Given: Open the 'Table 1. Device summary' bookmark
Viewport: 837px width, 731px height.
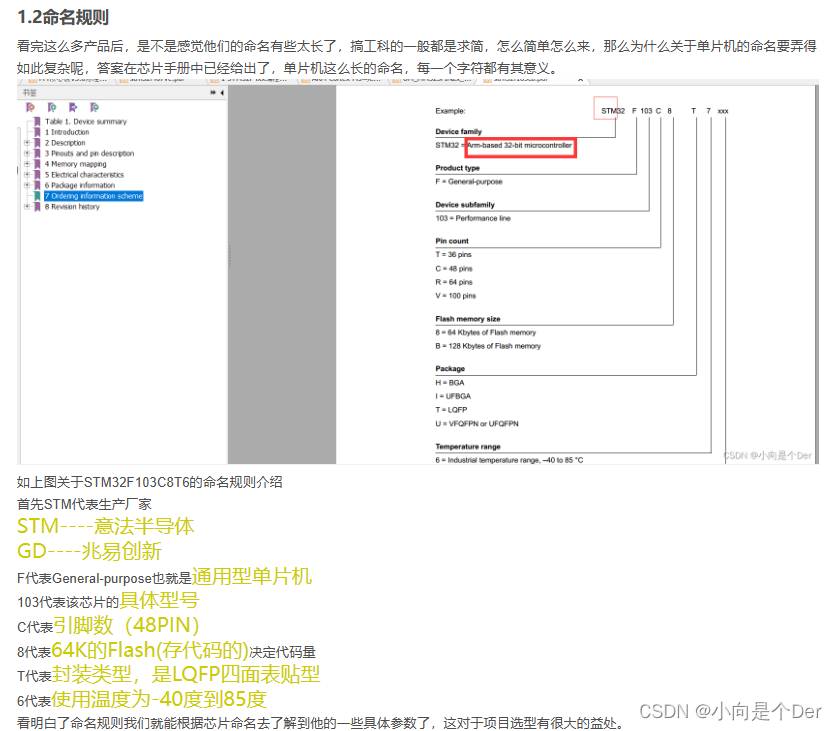Looking at the screenshot, I should click(x=86, y=122).
